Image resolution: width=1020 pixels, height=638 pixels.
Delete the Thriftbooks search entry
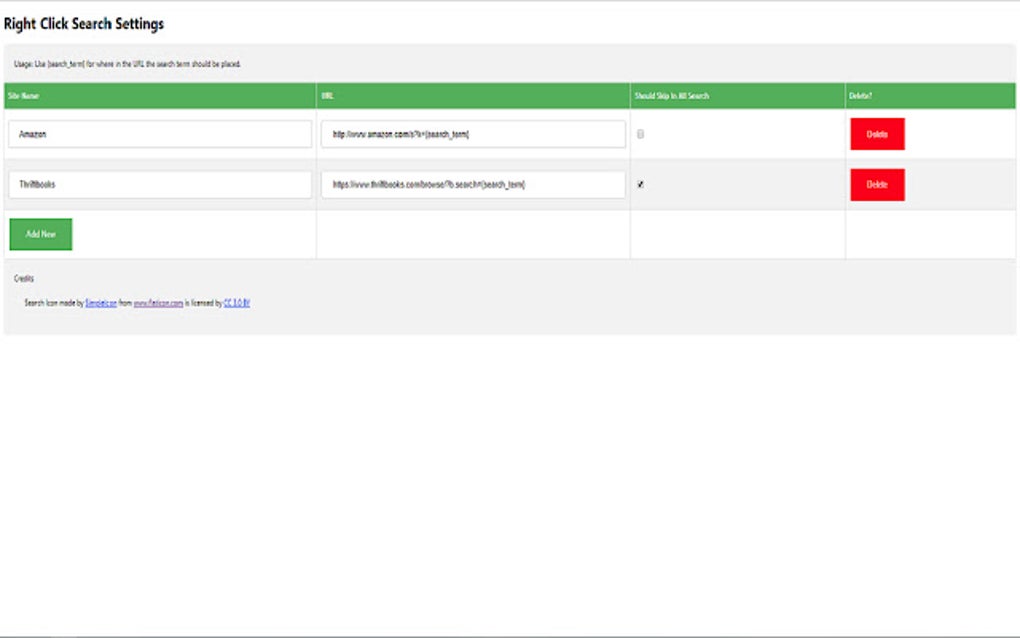pyautogui.click(x=877, y=184)
